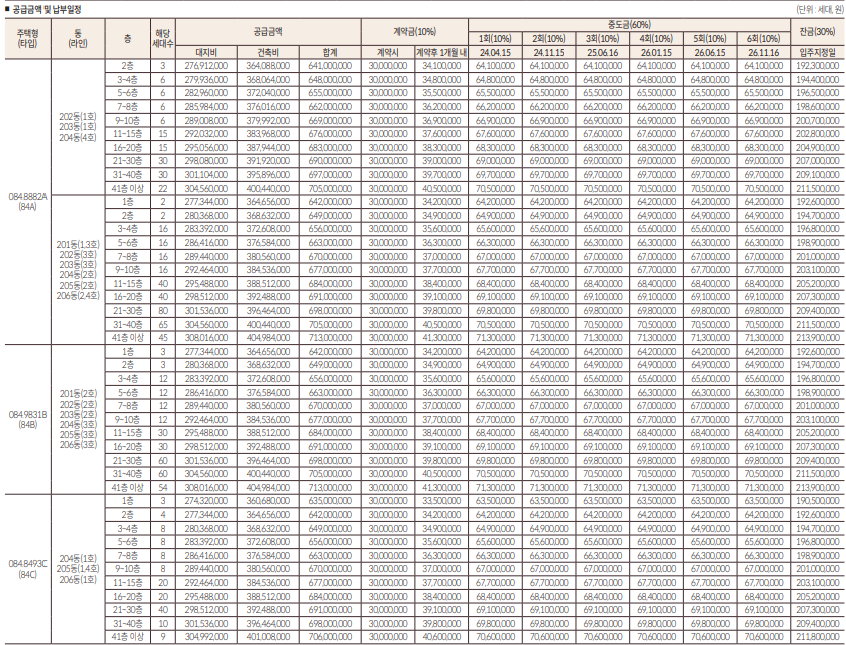846x645 pixels.
Task: Click household count '80'
Action: (x=163, y=311)
